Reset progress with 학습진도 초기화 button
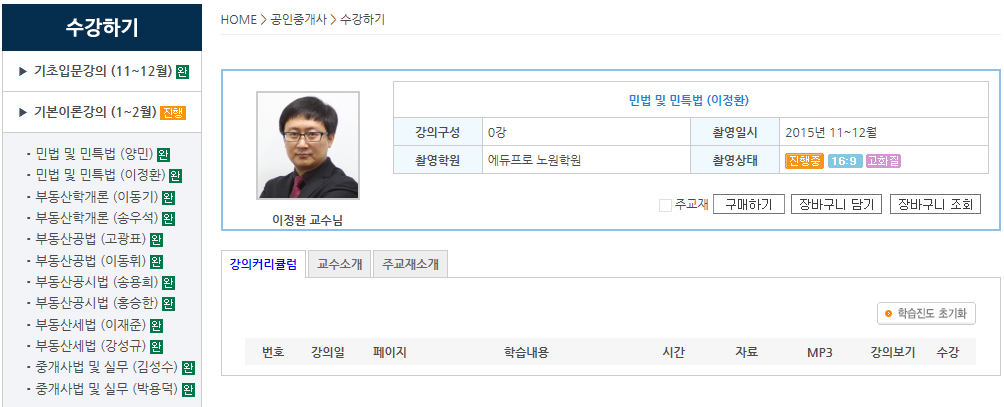The height and width of the screenshot is (407, 1004). tap(927, 314)
